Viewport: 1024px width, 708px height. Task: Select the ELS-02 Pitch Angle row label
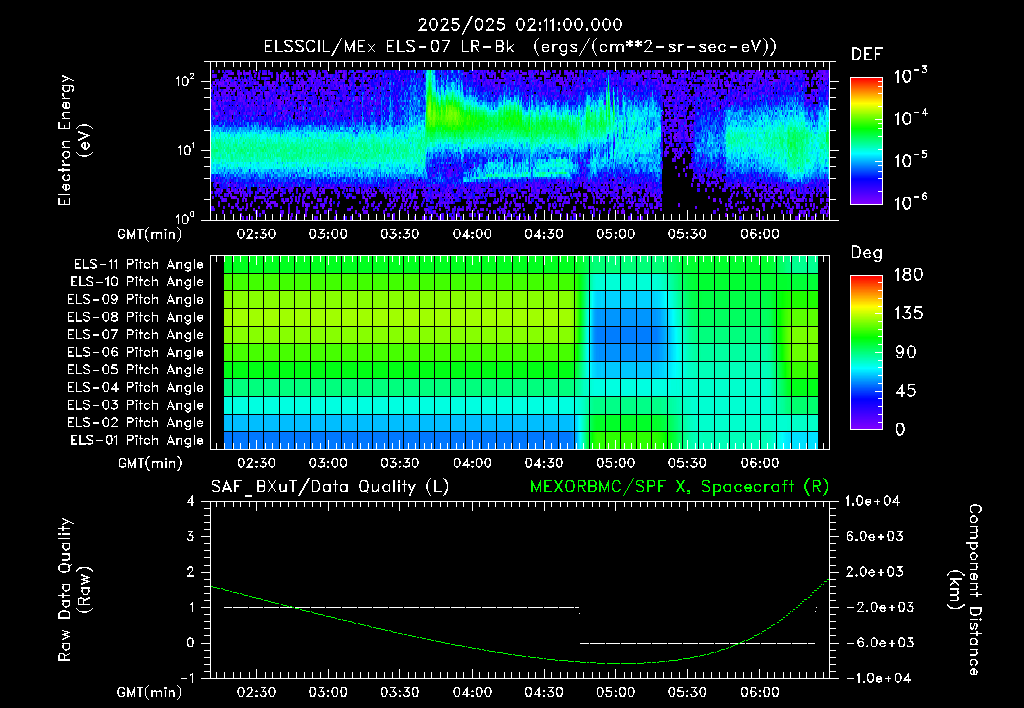tap(136, 423)
